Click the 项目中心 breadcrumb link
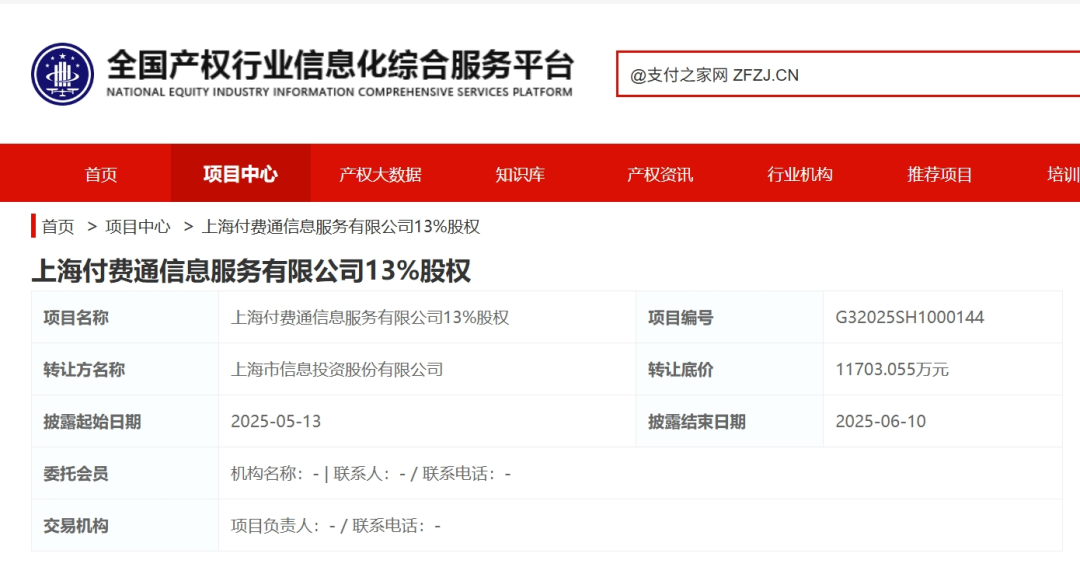Screen dimensions: 1080x567 click(x=138, y=227)
